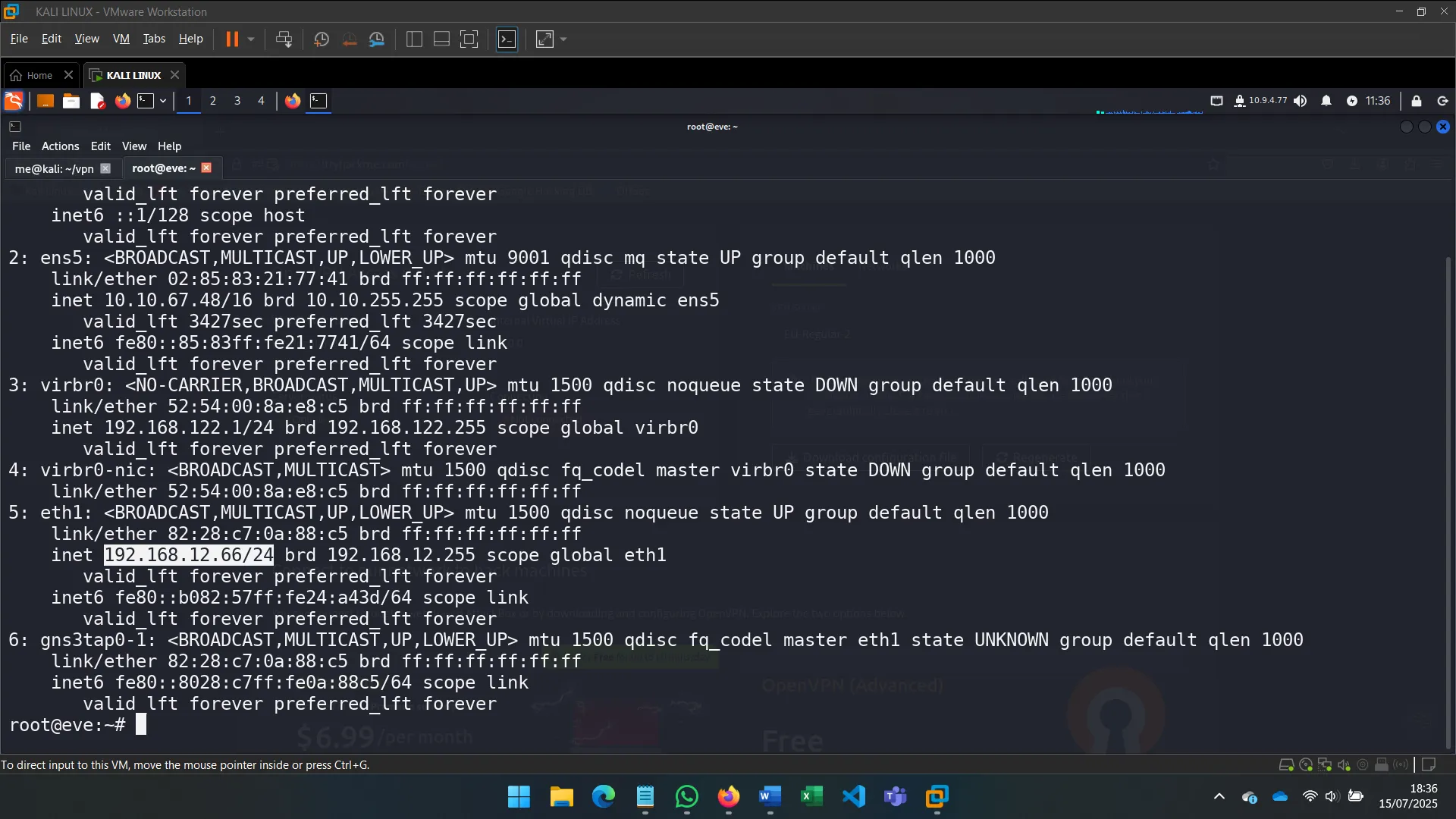The width and height of the screenshot is (1456, 819).
Task: Open Kali notifications via the bell icon
Action: coord(1326,100)
